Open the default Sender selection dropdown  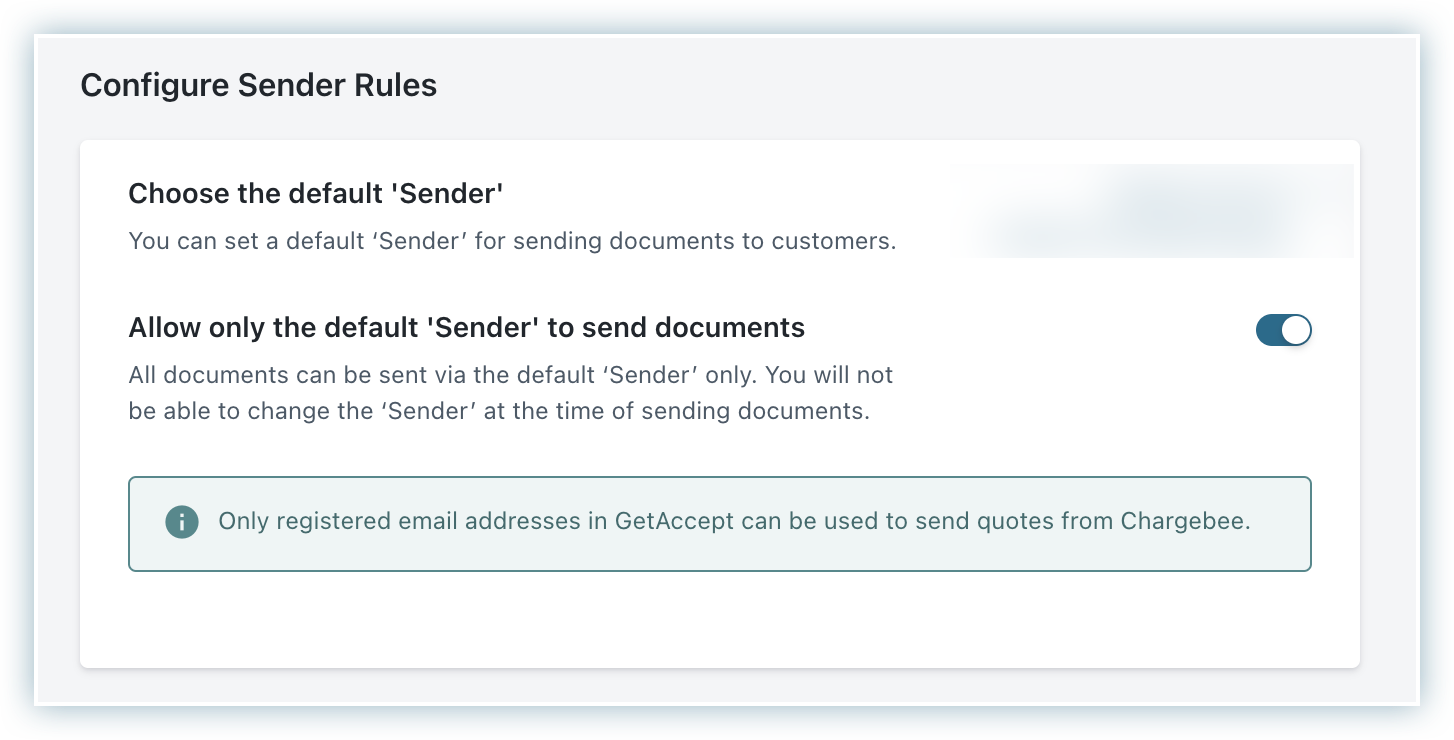coord(1150,211)
